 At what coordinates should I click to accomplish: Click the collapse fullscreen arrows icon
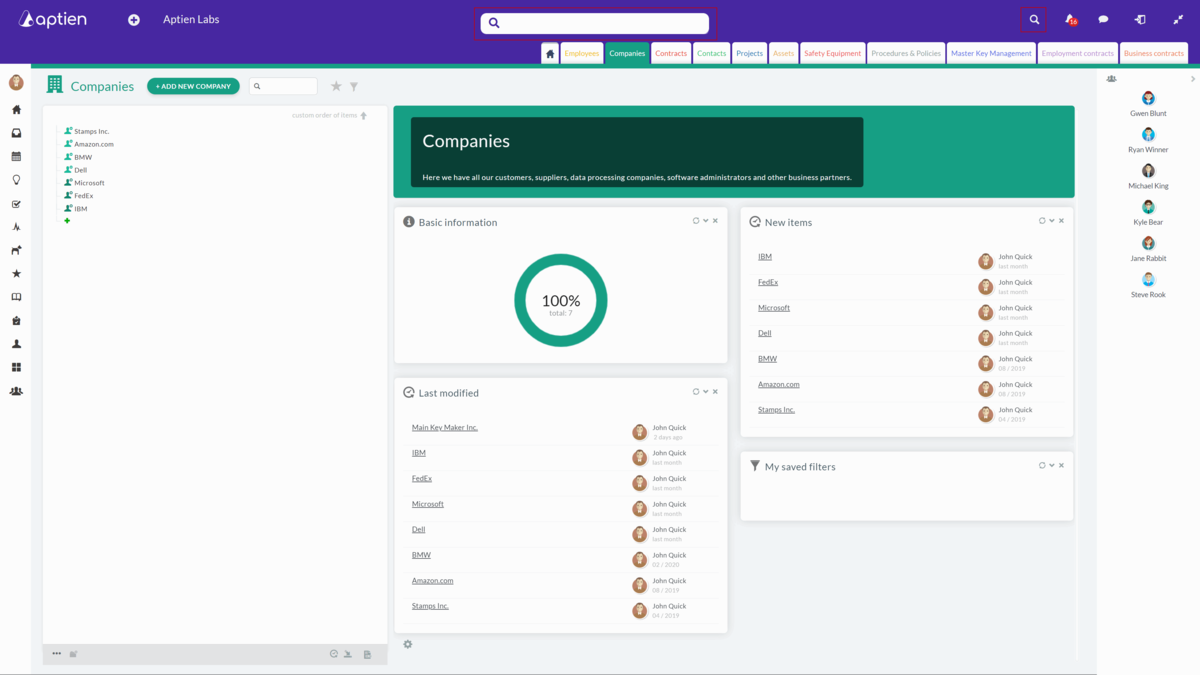(x=1178, y=20)
